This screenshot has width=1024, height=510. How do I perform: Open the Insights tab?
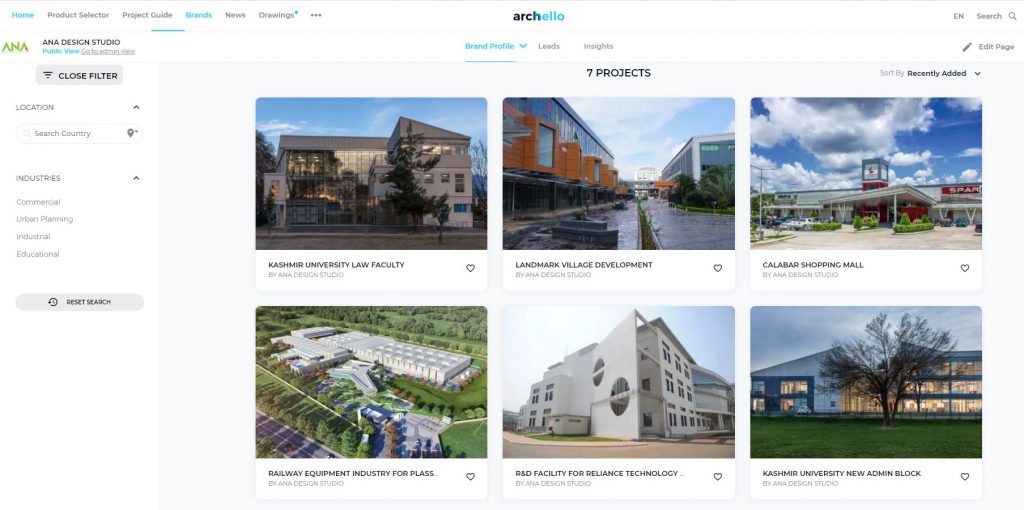[598, 46]
